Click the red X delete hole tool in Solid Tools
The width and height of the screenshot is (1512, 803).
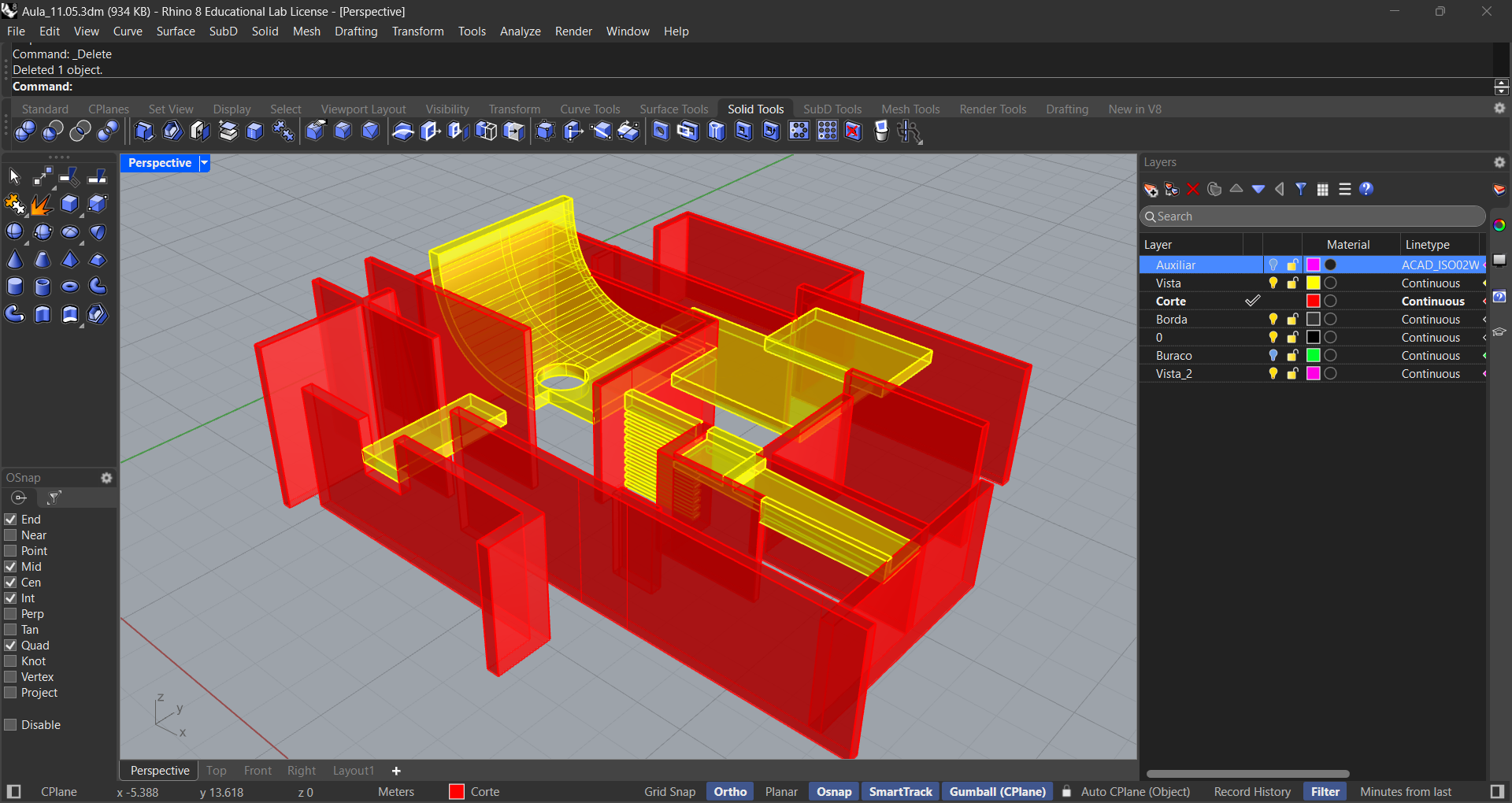coord(853,131)
